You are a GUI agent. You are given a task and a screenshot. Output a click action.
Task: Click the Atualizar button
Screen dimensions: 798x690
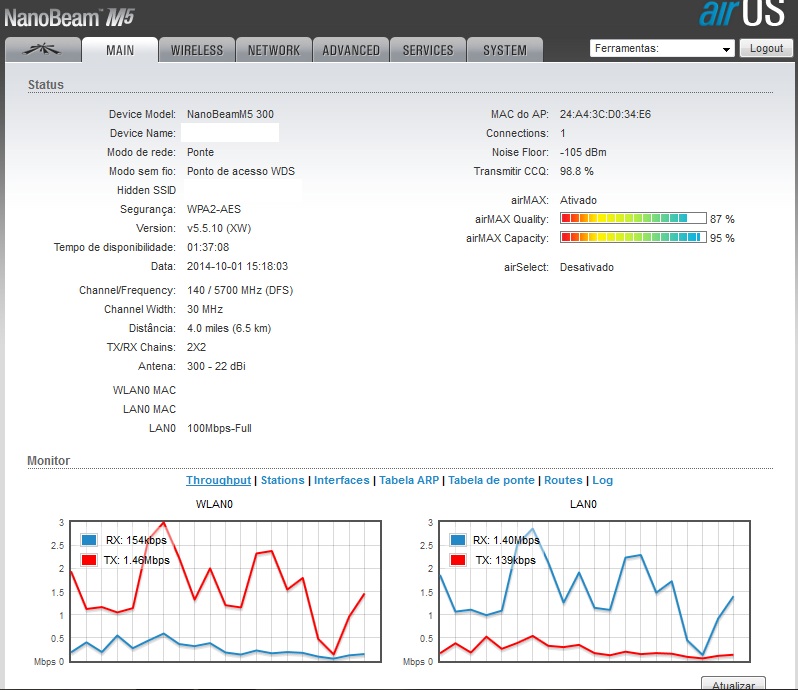[733, 684]
